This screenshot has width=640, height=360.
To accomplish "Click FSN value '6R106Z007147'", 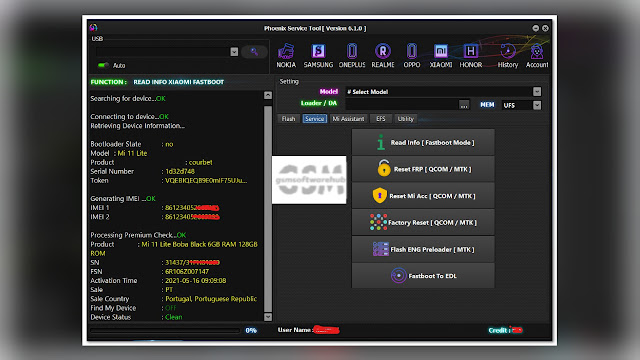I will point(187,271).
